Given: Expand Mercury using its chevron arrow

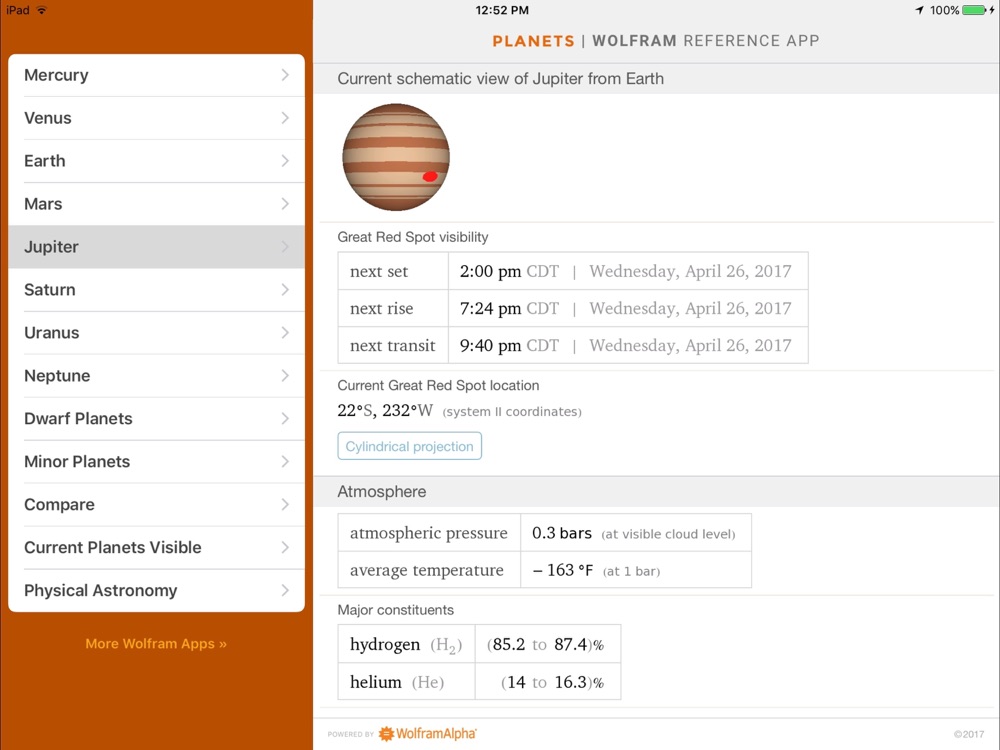Looking at the screenshot, I should coord(285,75).
